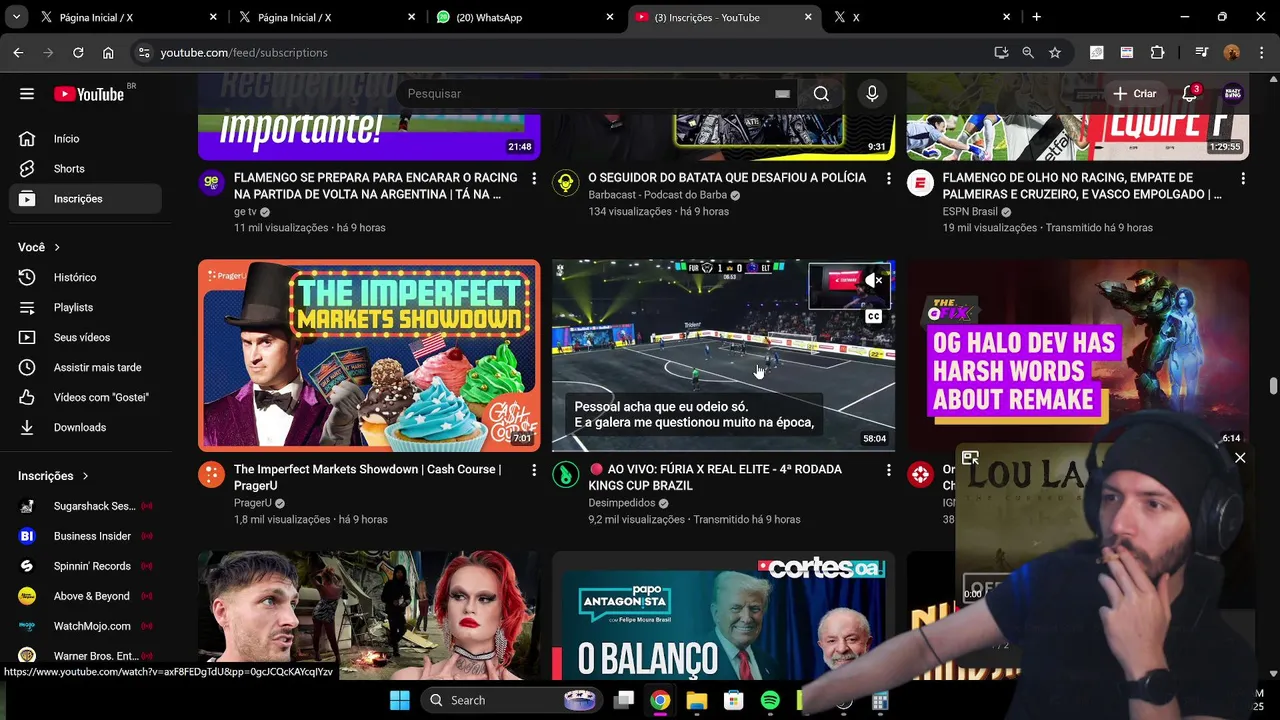The width and height of the screenshot is (1280, 720).
Task: Toggle closed captions on the Kings Cup preview
Action: (x=874, y=316)
